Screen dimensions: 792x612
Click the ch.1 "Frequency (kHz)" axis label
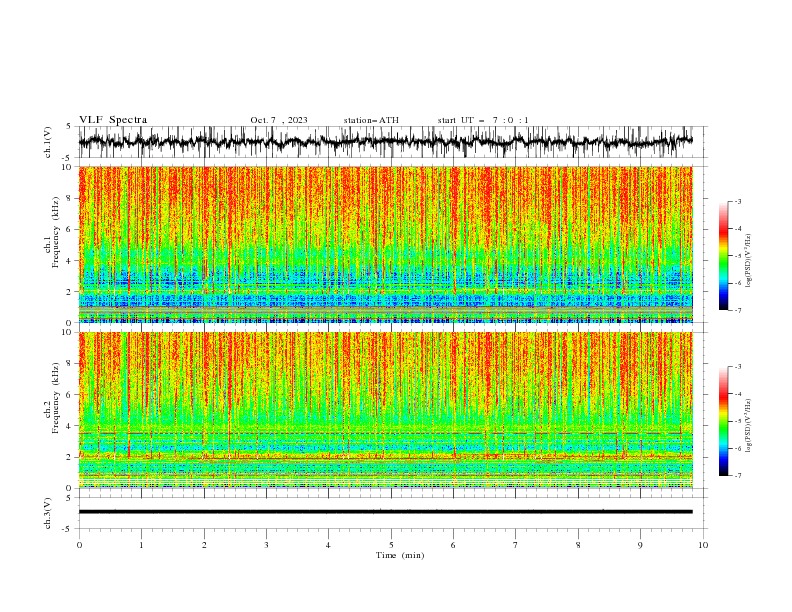pos(56,231)
